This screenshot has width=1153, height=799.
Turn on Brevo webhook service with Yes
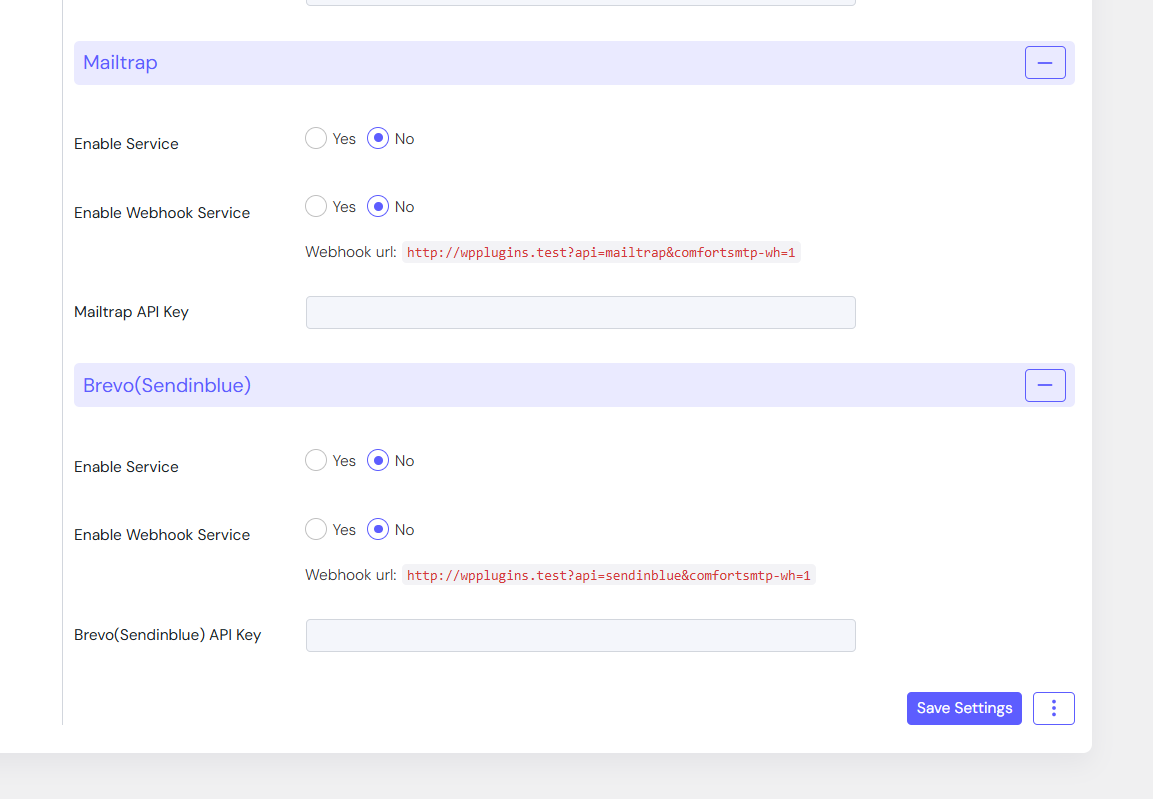316,529
